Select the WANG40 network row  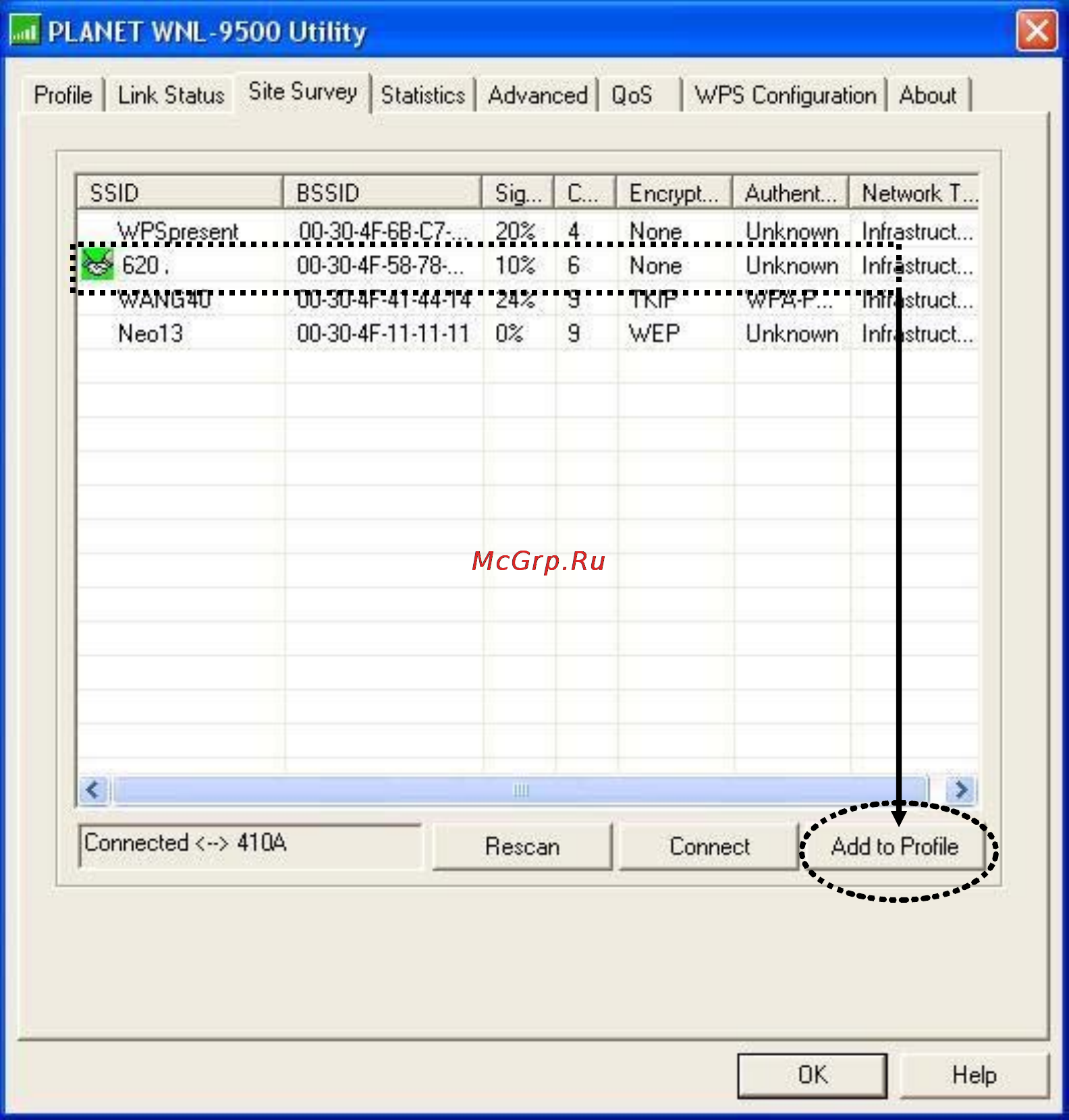[x=528, y=299]
